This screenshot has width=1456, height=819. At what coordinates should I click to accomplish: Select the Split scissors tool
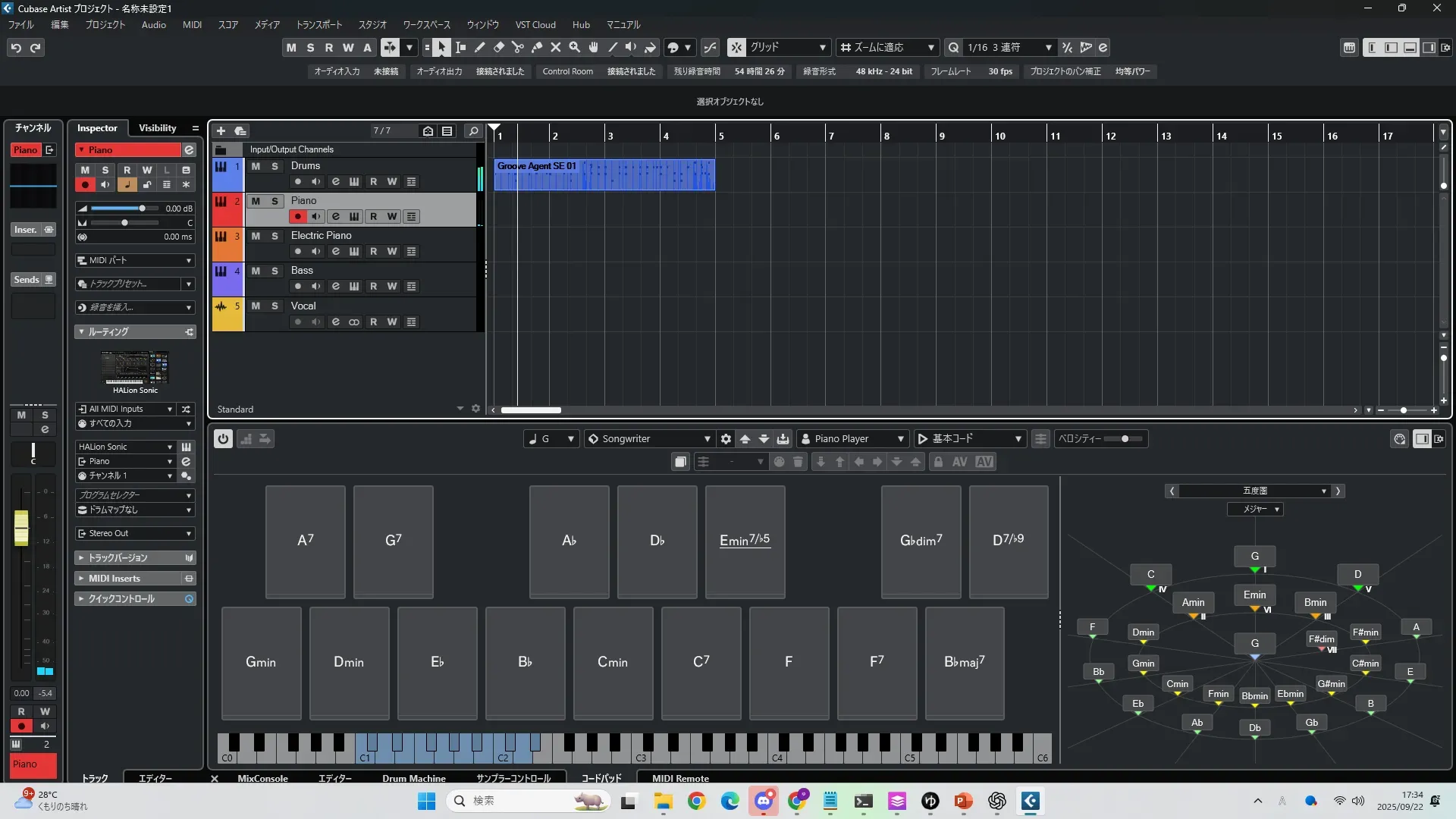click(518, 48)
